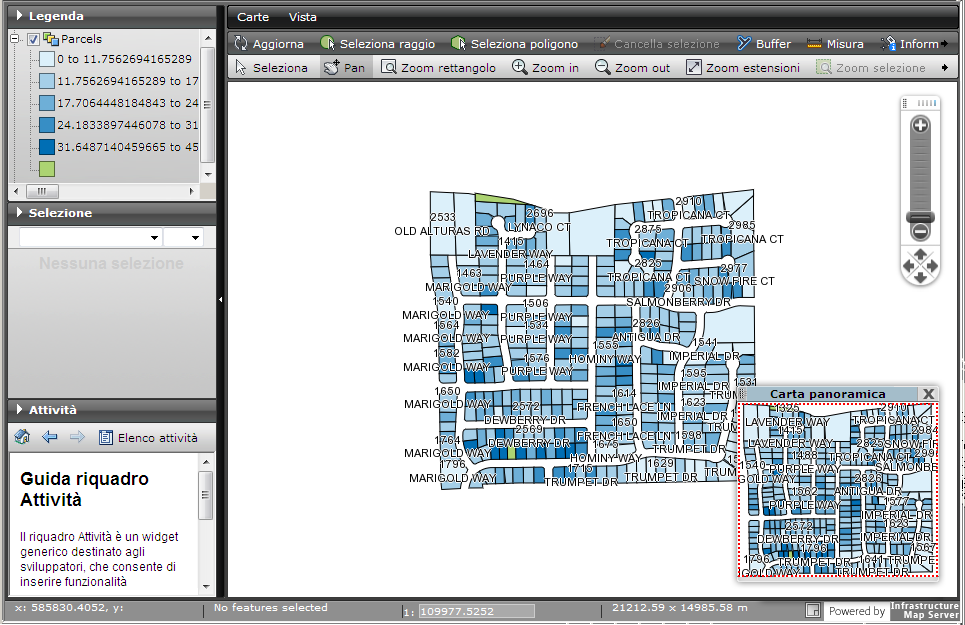The height and width of the screenshot is (625, 965).
Task: Collapse the Legenda panel
Action: coord(19,16)
